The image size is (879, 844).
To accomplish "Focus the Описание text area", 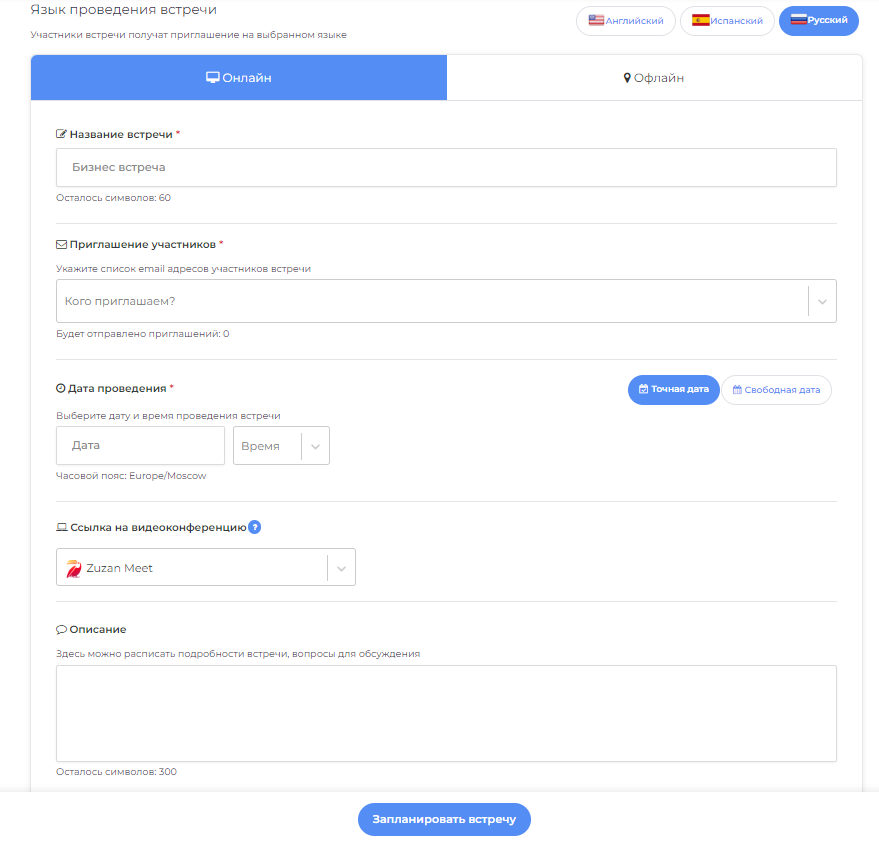I will (x=446, y=713).
